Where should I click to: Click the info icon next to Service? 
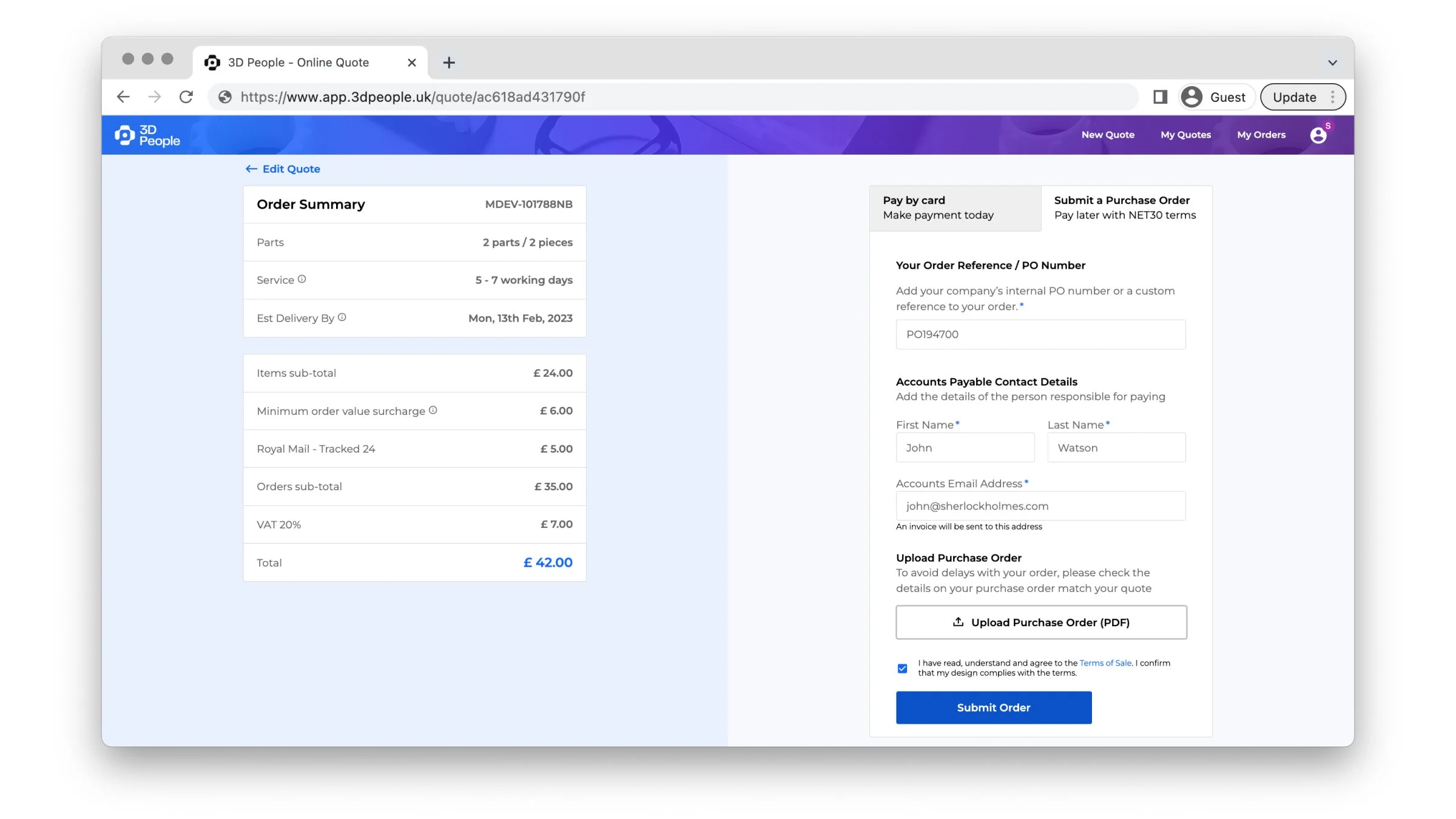point(302,278)
